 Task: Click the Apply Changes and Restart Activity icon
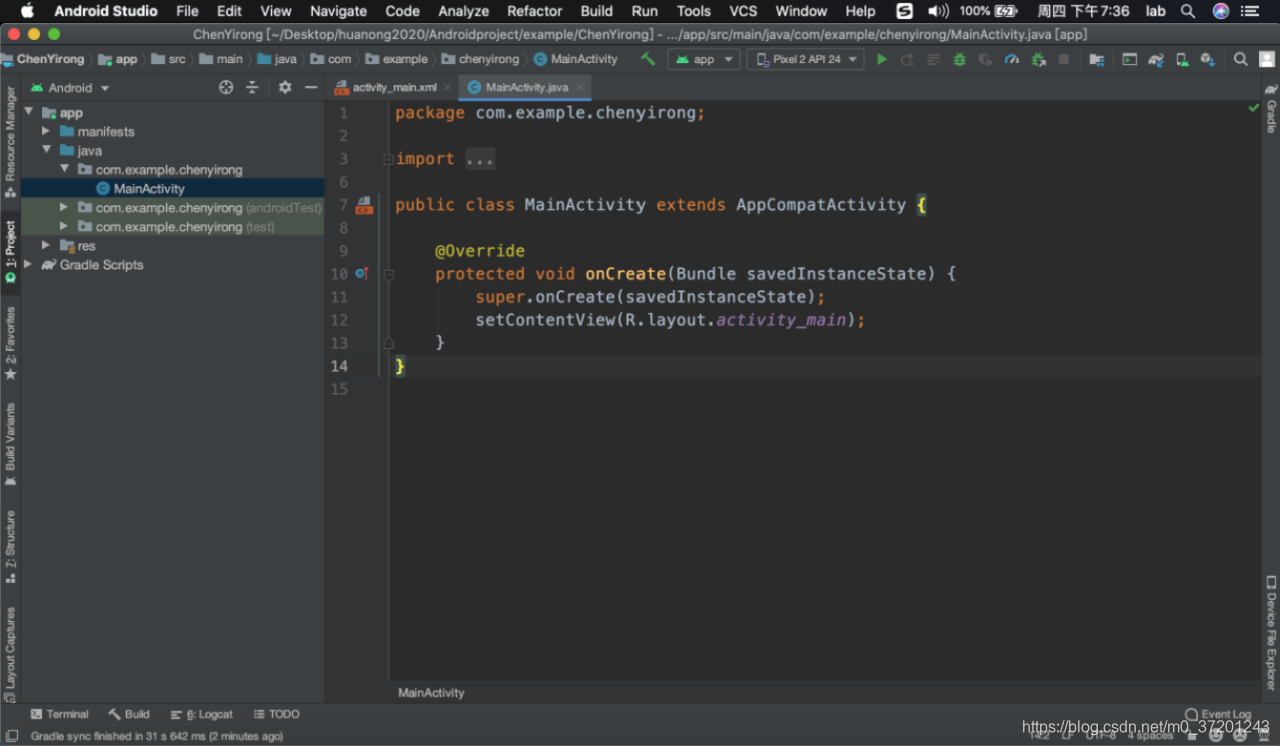(x=908, y=59)
